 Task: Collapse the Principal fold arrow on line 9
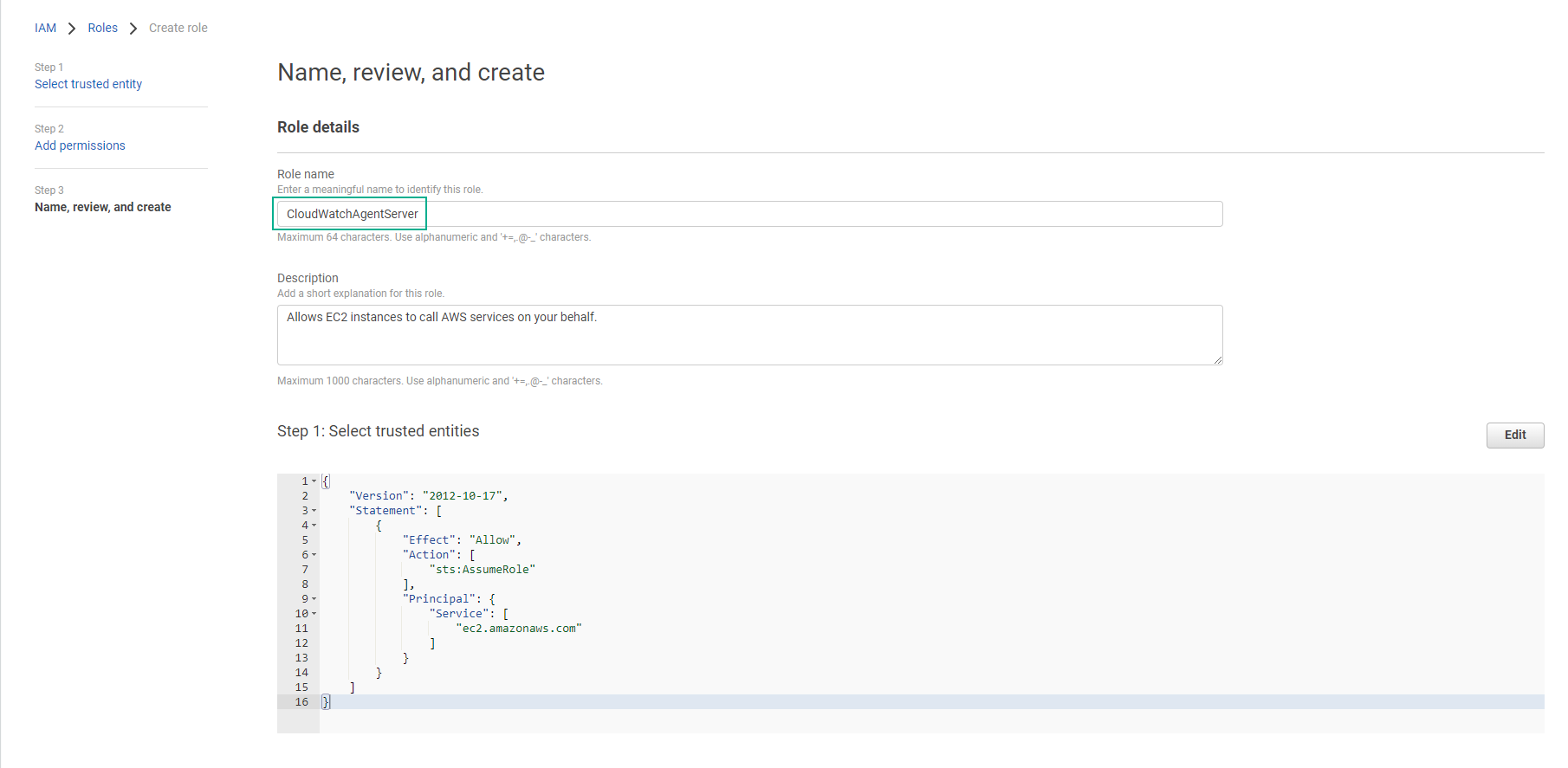(314, 599)
